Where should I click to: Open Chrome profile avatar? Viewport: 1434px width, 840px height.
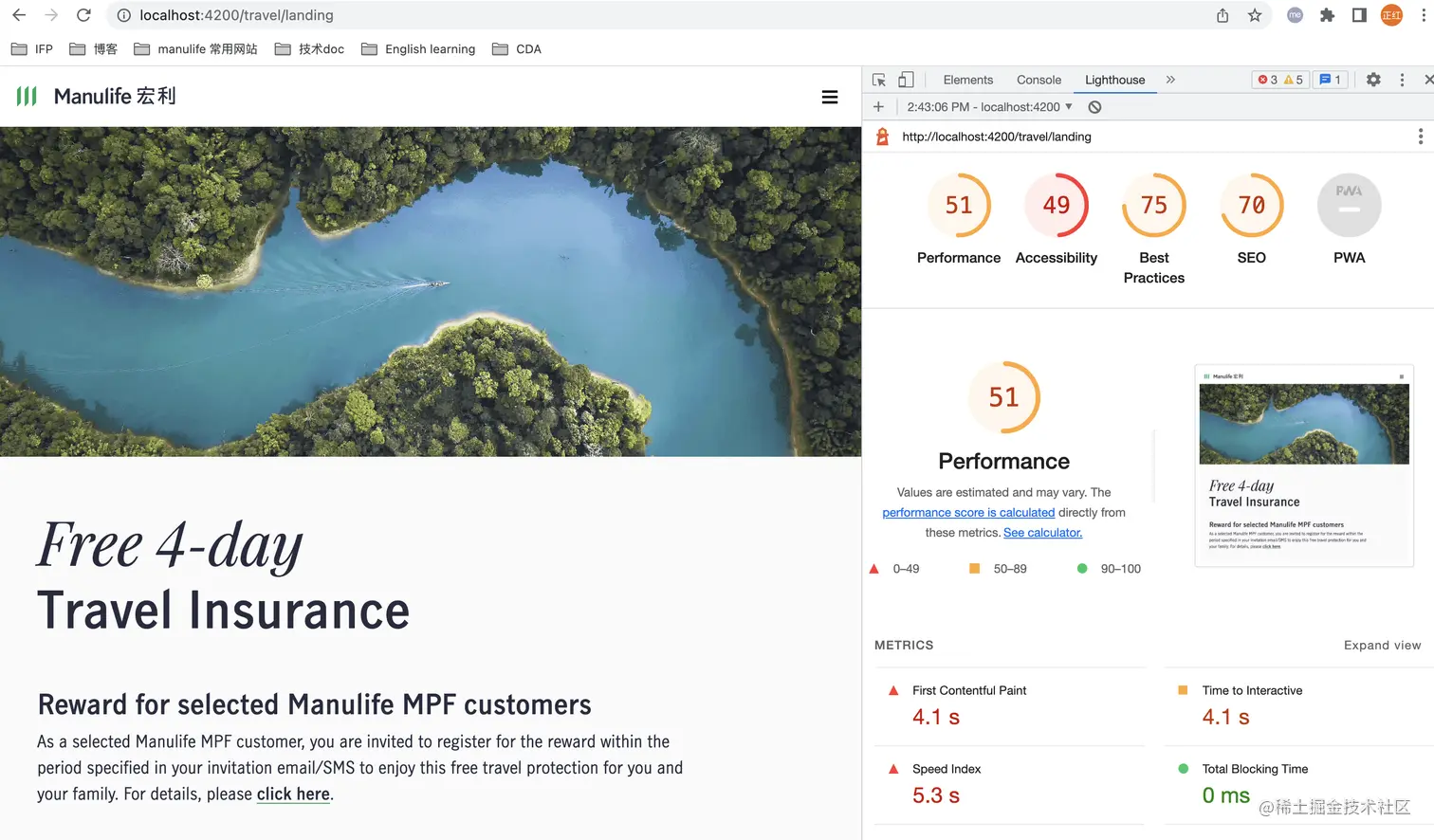[x=1391, y=15]
